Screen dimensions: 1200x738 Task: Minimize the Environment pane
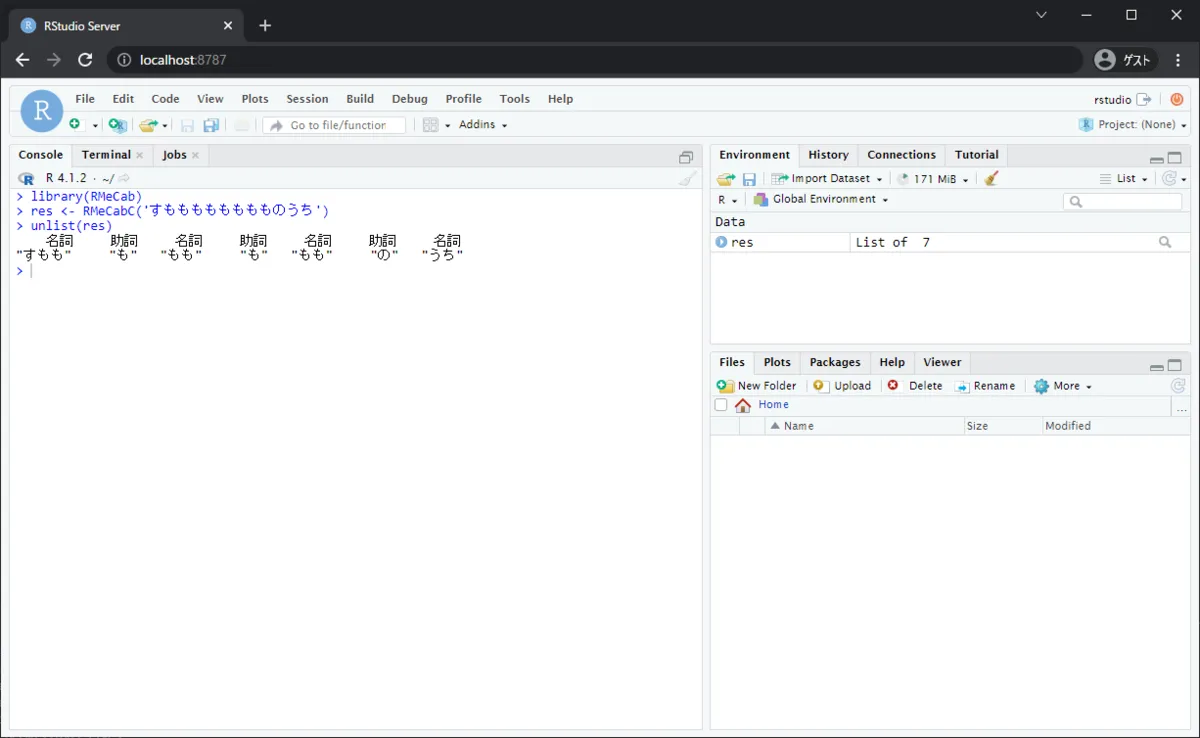point(1156,159)
